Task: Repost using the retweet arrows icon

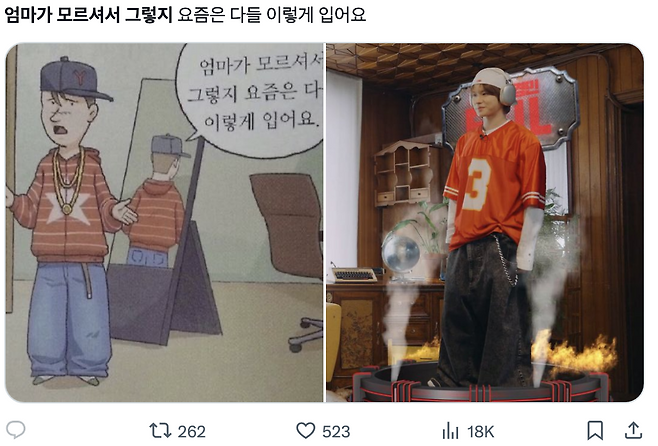Action: point(160,430)
